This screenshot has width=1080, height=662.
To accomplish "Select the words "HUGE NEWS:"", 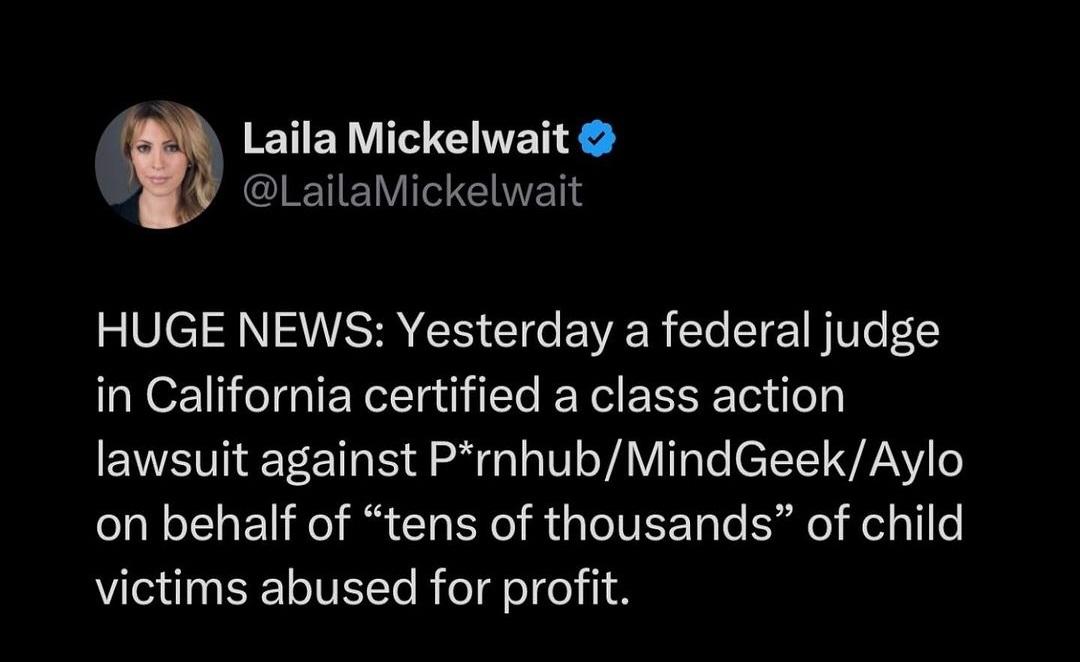I will [x=242, y=331].
